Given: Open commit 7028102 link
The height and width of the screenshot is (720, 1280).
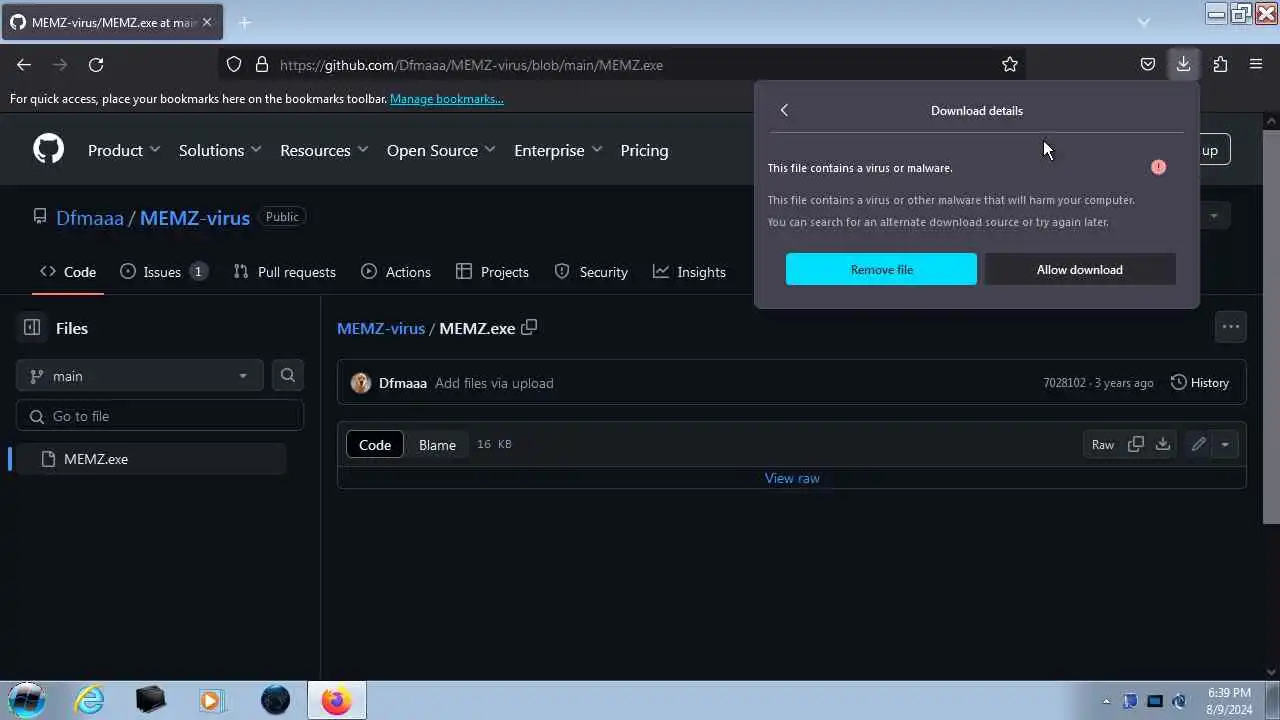Looking at the screenshot, I should click(1064, 383).
